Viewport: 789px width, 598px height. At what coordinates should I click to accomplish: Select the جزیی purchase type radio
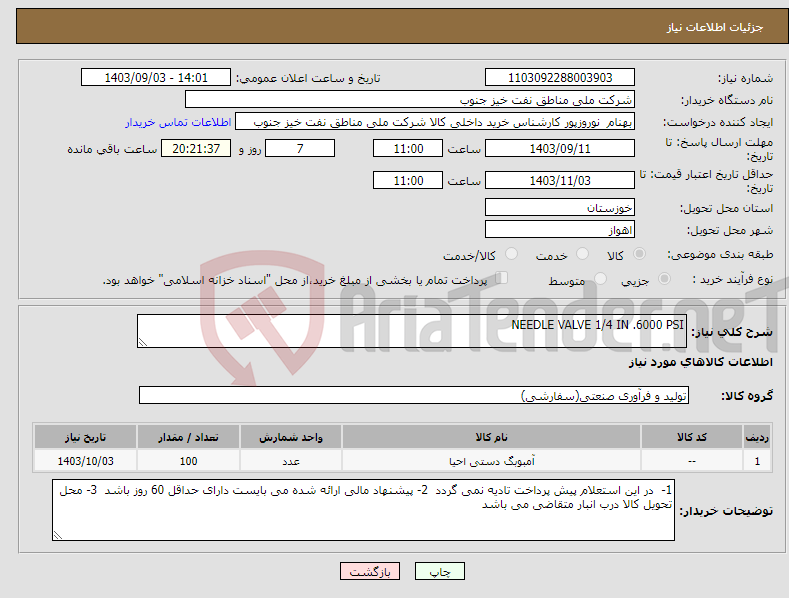(x=664, y=278)
